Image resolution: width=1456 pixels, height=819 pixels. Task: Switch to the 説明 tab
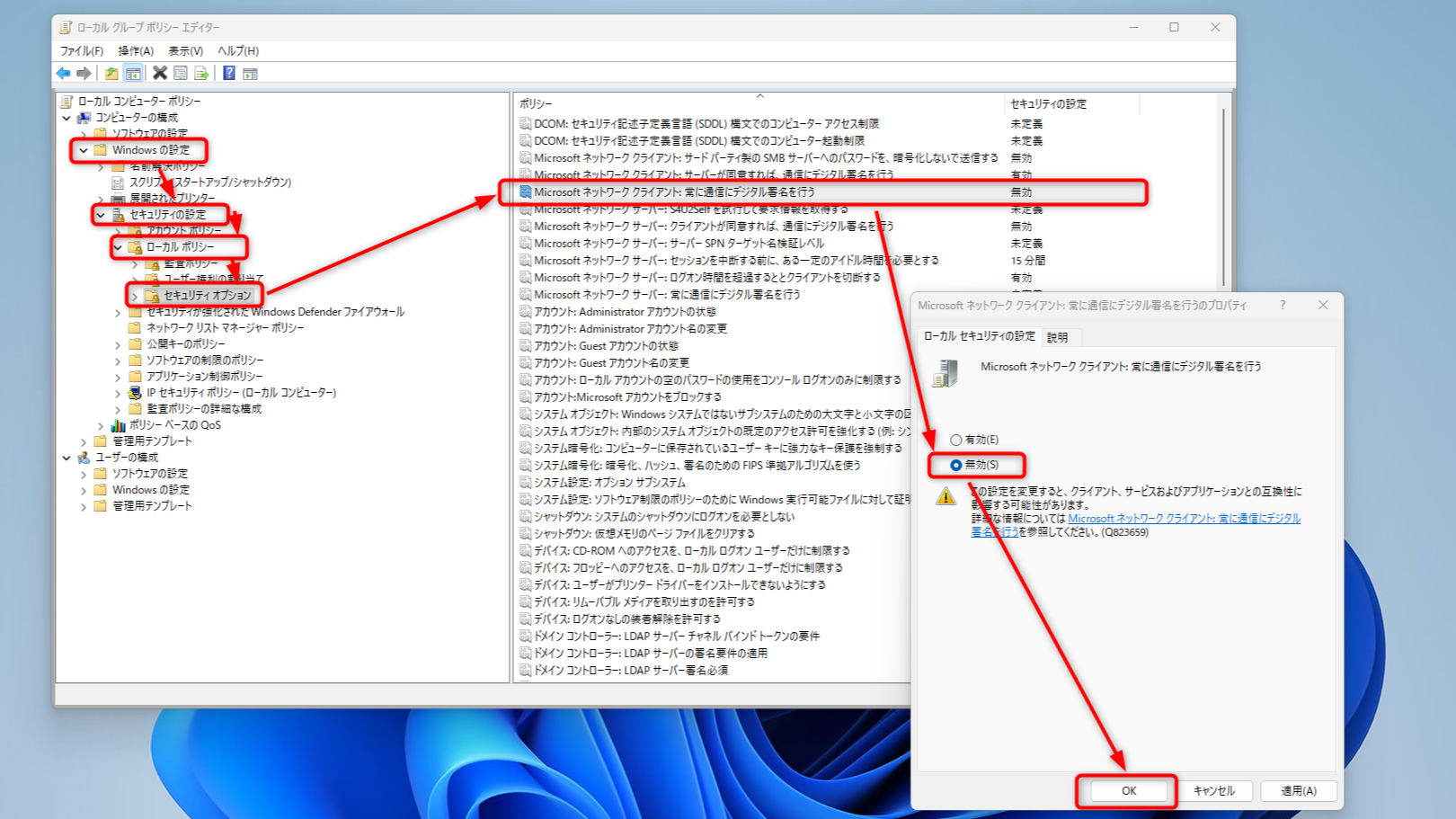click(1058, 338)
